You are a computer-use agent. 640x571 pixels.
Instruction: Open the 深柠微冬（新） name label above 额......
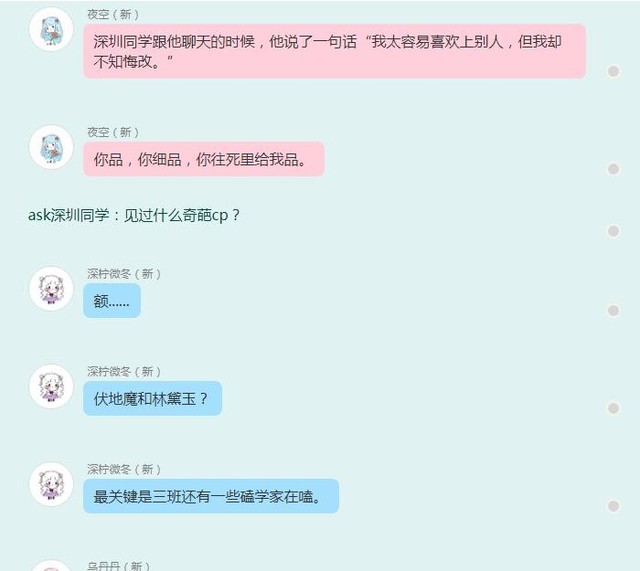point(124,274)
